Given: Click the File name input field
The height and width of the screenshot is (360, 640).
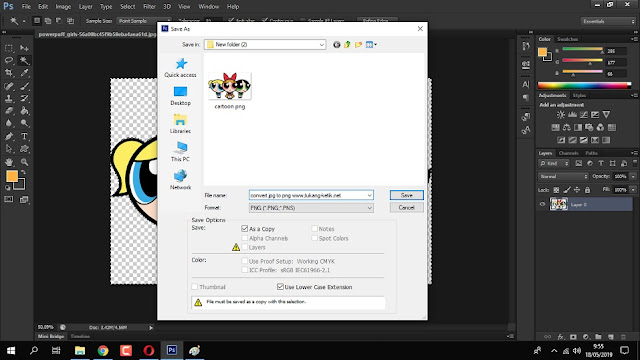Looking at the screenshot, I should tap(311, 195).
